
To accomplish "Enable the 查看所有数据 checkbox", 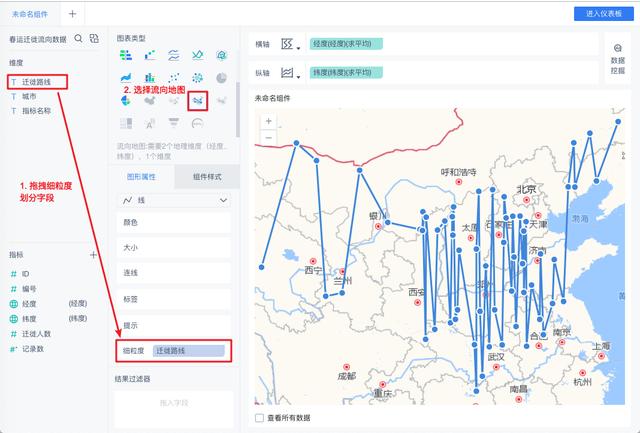I will [x=259, y=418].
